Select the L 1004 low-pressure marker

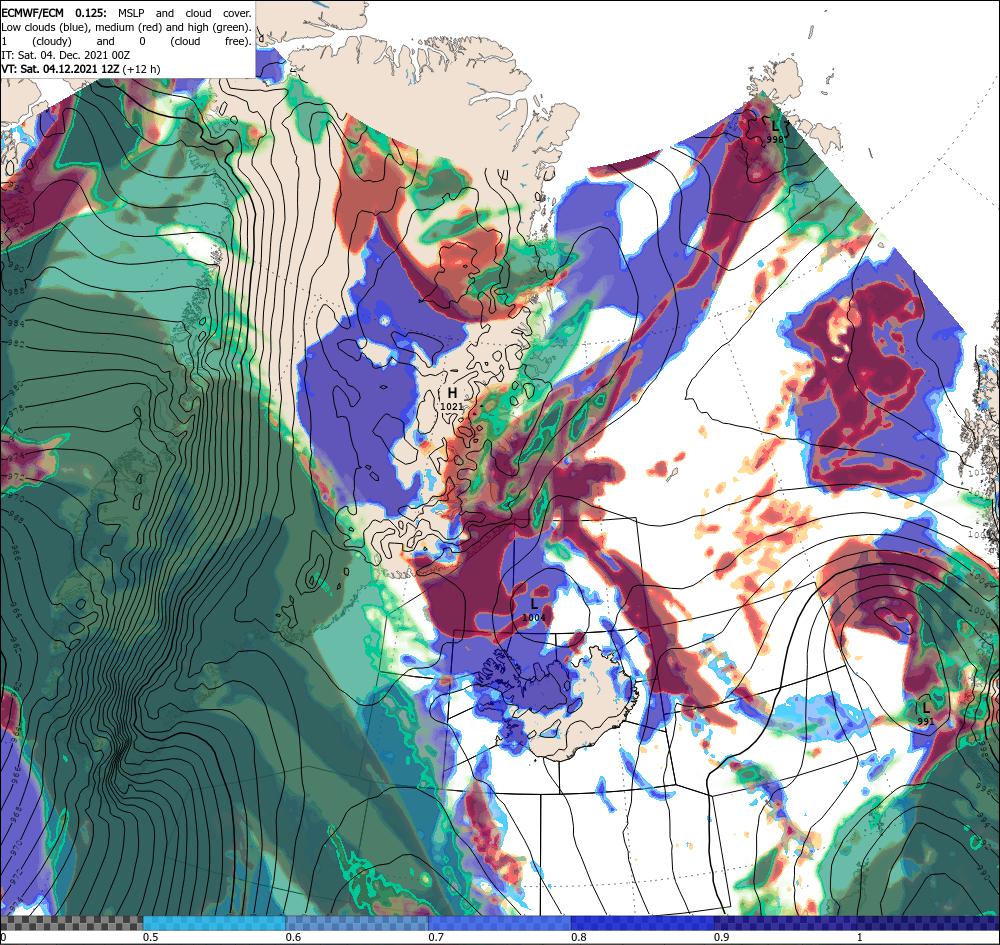(534, 610)
